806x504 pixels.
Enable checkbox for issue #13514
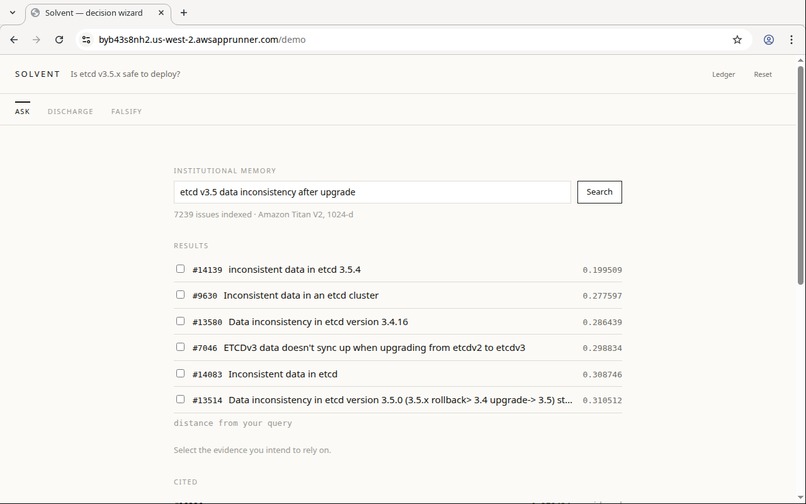[x=180, y=399]
